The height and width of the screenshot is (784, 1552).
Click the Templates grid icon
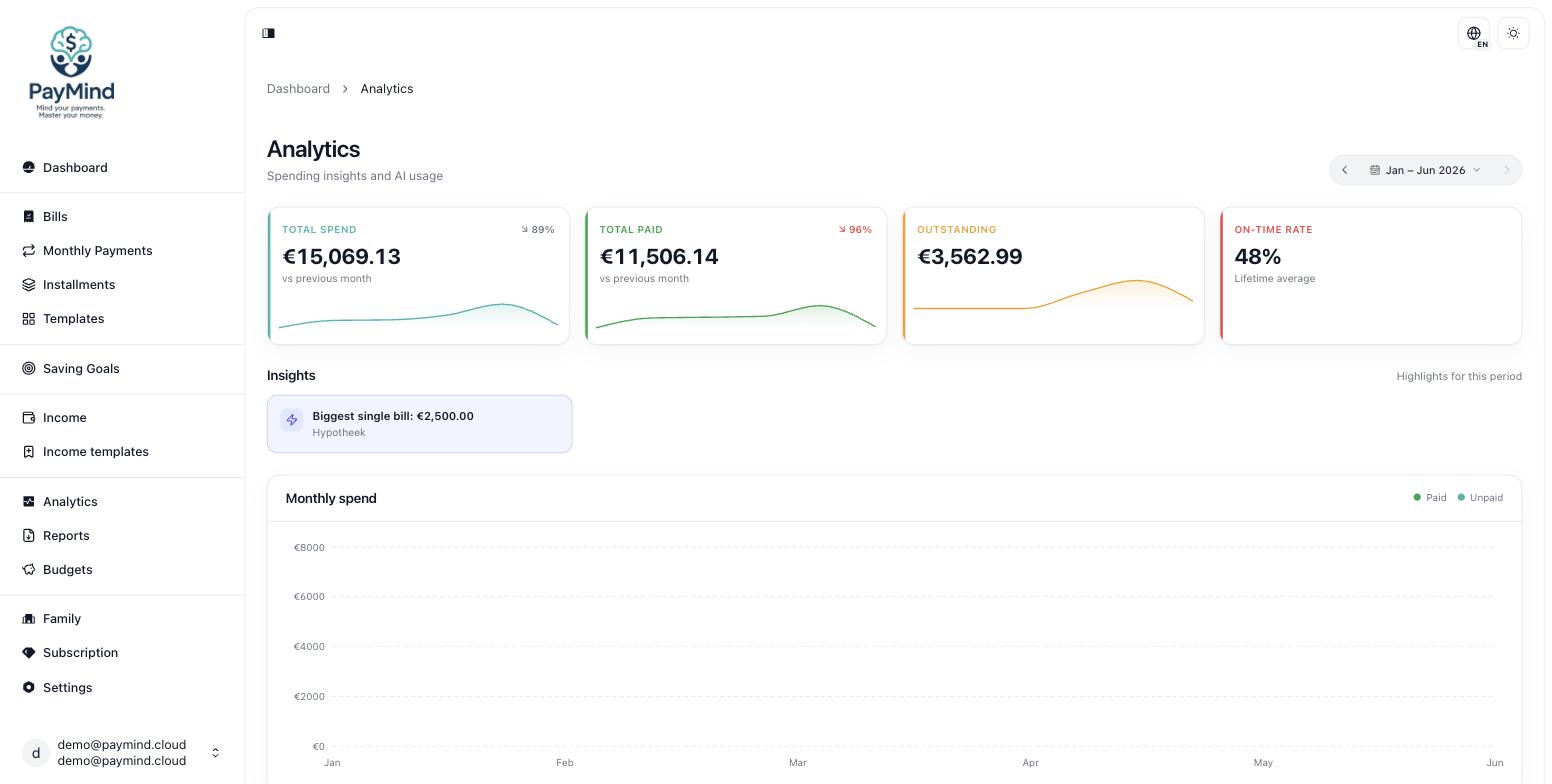[x=28, y=318]
